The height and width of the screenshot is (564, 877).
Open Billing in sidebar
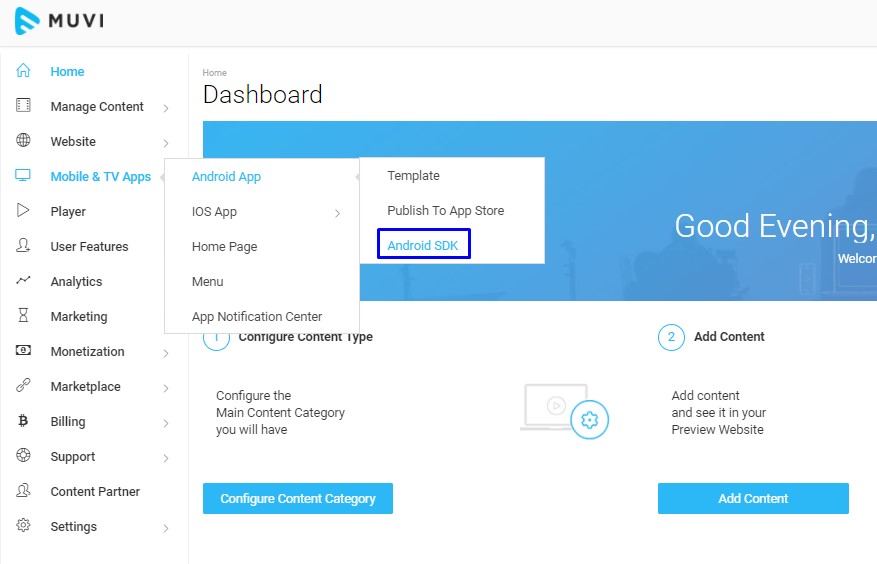tap(68, 421)
